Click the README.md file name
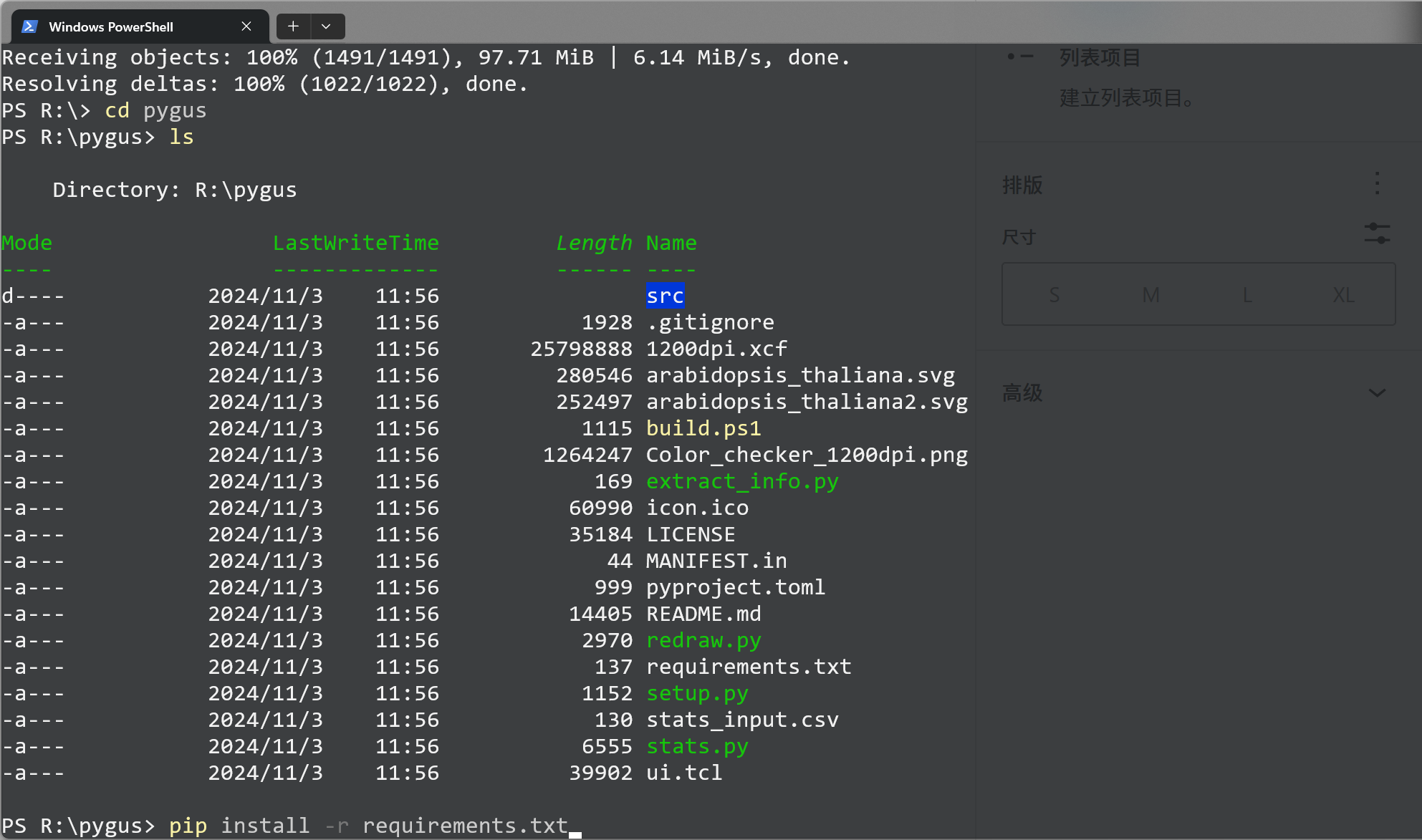The width and height of the screenshot is (1422, 840). tap(703, 614)
